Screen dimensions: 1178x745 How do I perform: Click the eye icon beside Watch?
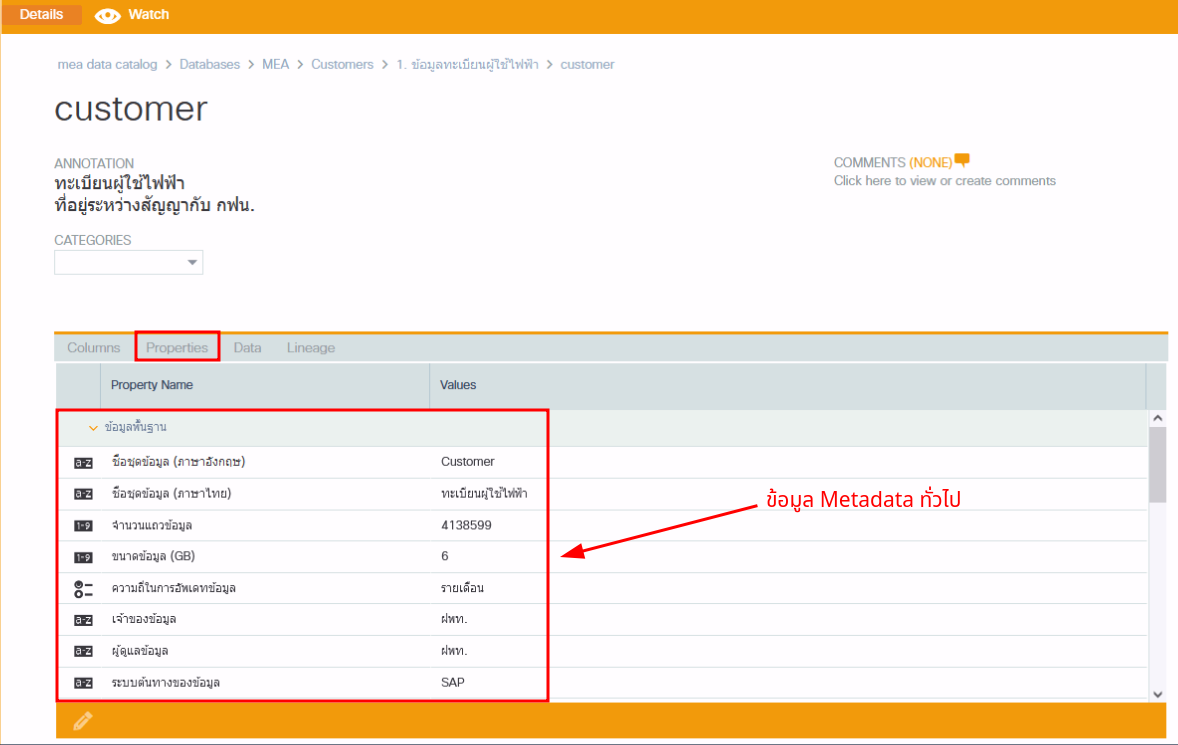pos(107,16)
